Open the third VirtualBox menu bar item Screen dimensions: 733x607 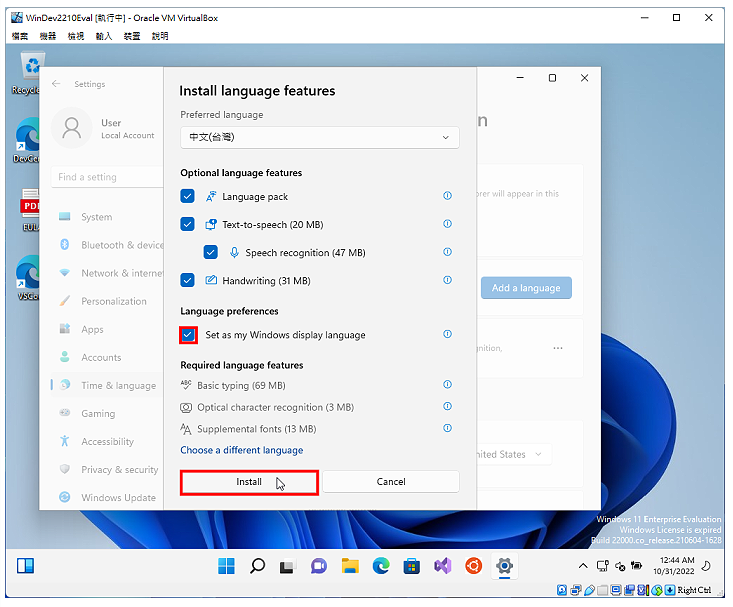76,36
